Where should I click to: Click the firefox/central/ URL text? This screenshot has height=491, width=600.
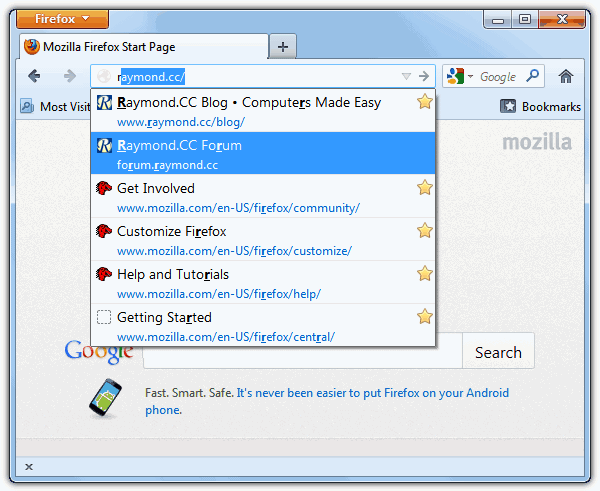226,337
